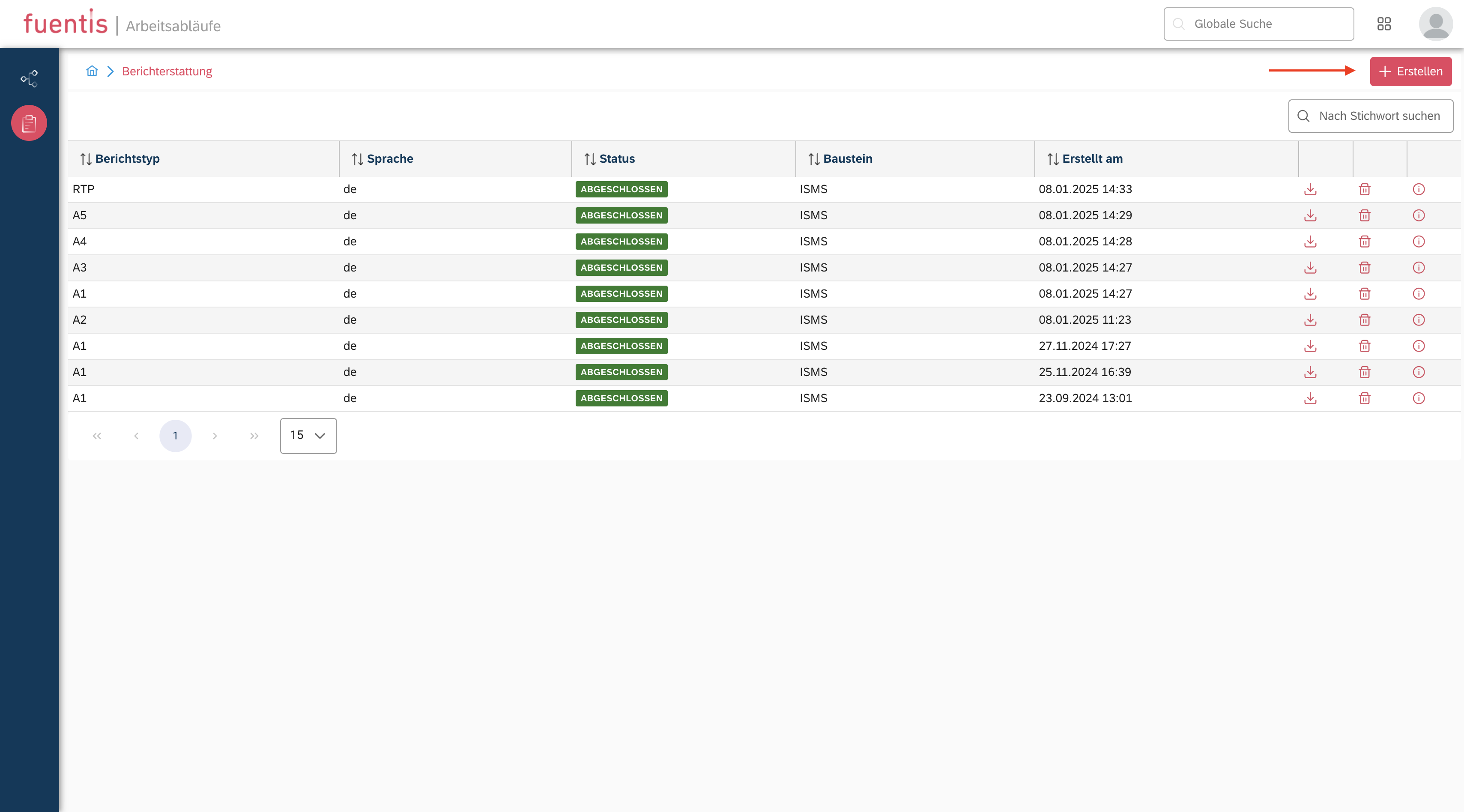Open the reporting clipboard sidebar icon
The image size is (1464, 812).
click(29, 123)
